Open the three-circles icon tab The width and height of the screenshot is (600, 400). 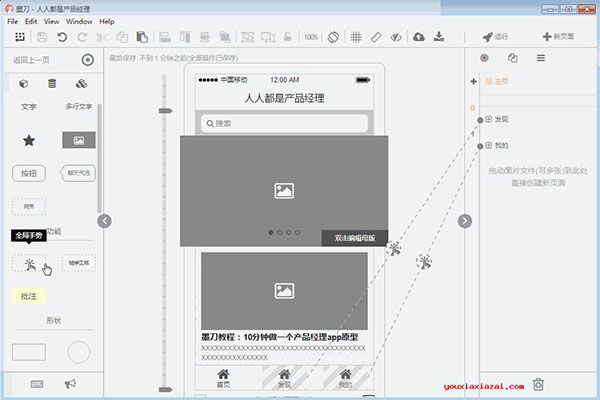(x=81, y=83)
